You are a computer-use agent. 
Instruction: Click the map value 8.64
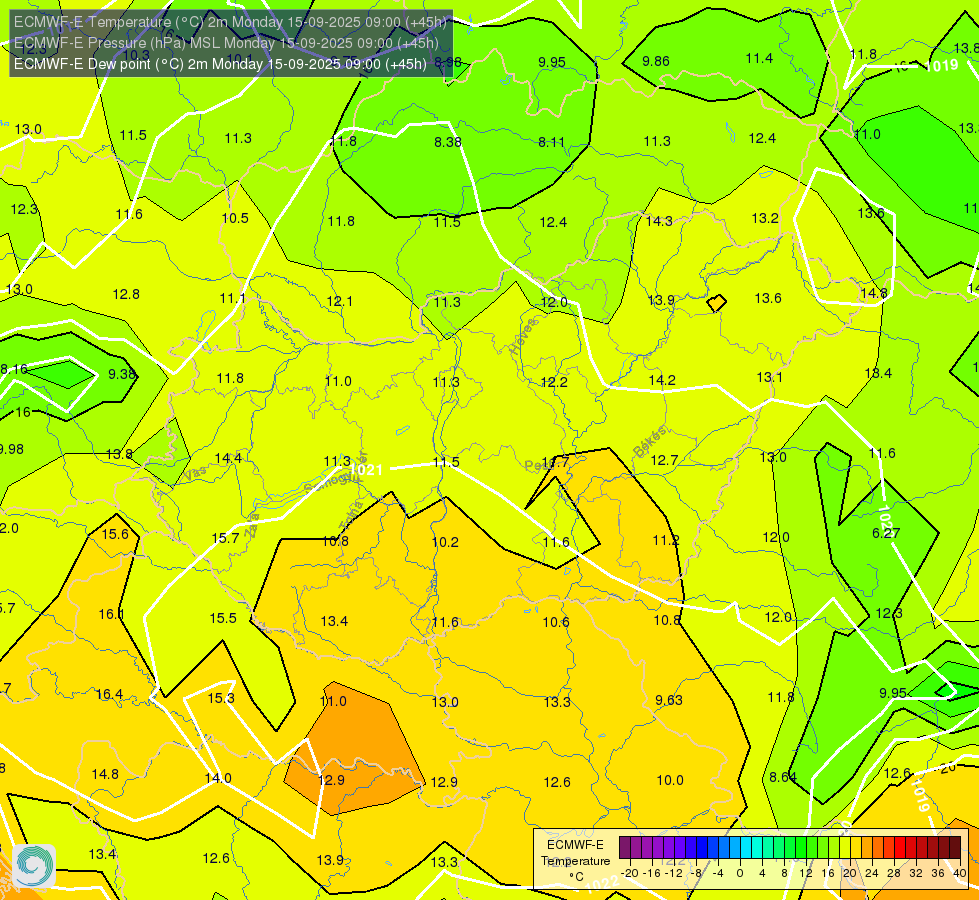(x=782, y=777)
